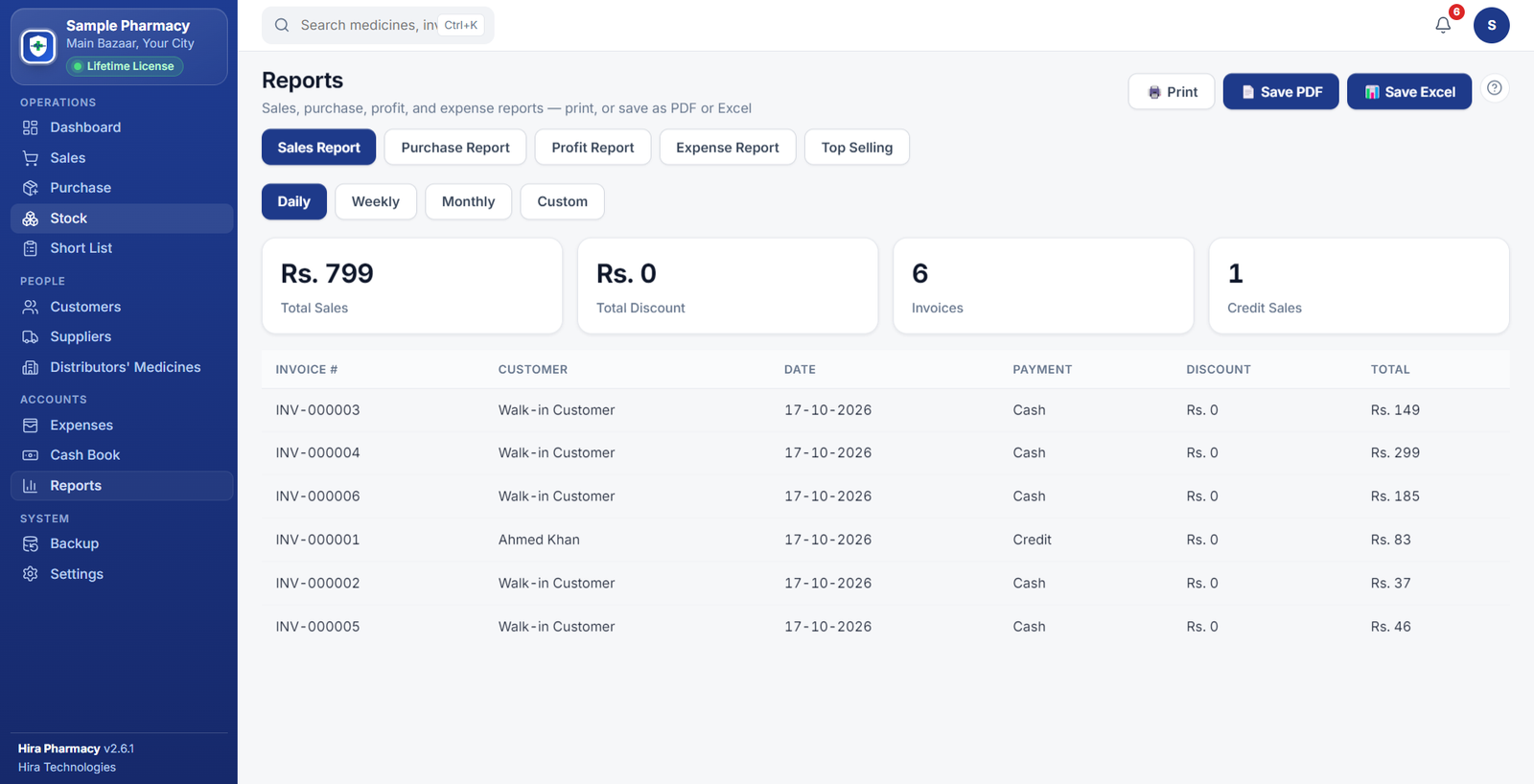Open Distributors' Medicines page
The image size is (1534, 784).
point(122,367)
